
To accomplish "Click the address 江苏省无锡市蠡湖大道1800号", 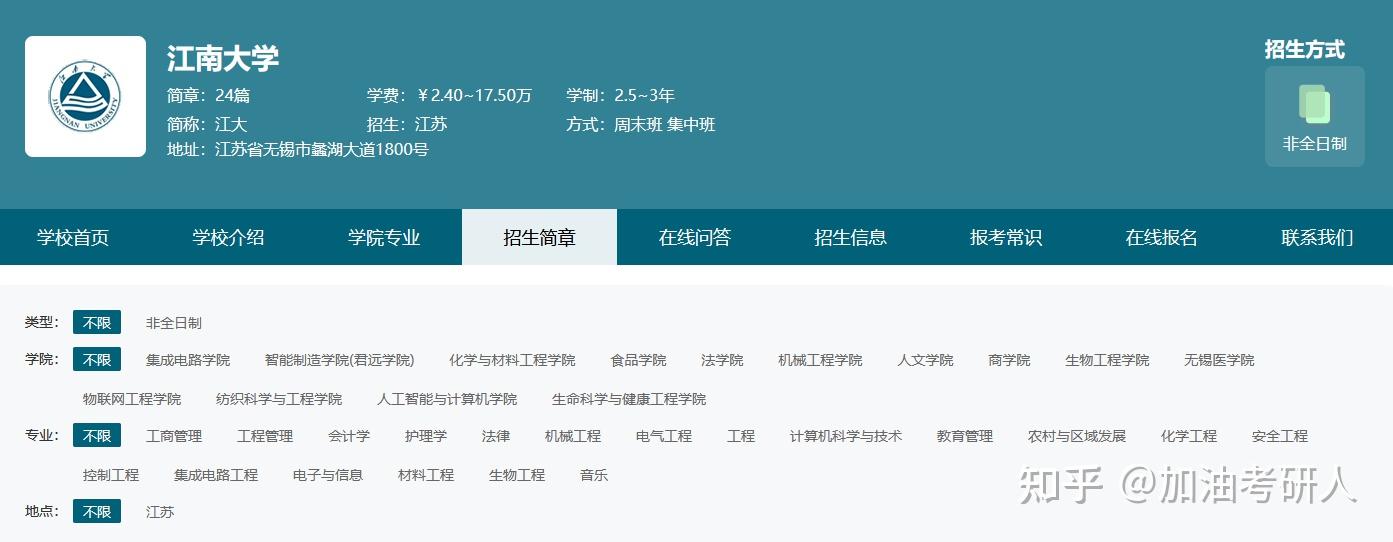I will point(298,150).
